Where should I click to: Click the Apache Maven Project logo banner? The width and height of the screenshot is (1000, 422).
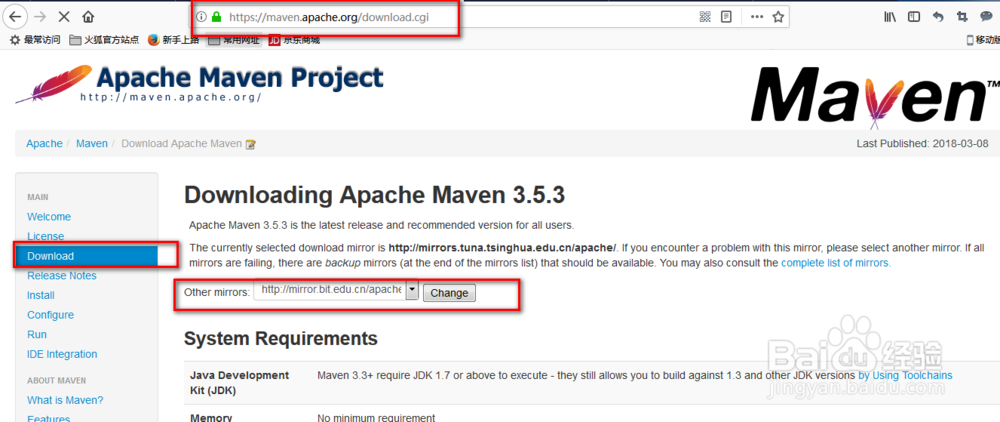[x=200, y=84]
